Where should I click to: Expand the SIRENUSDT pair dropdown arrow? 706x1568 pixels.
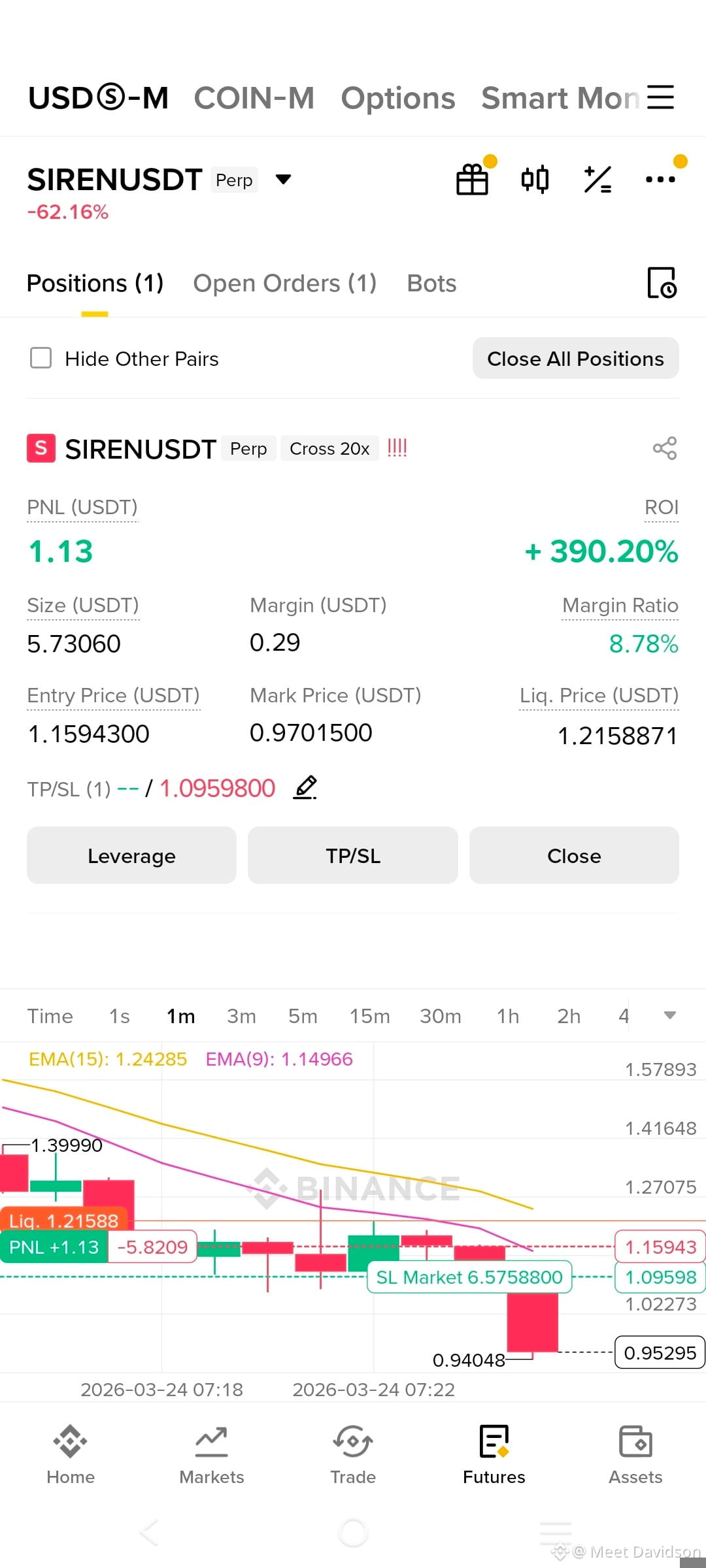(x=283, y=180)
